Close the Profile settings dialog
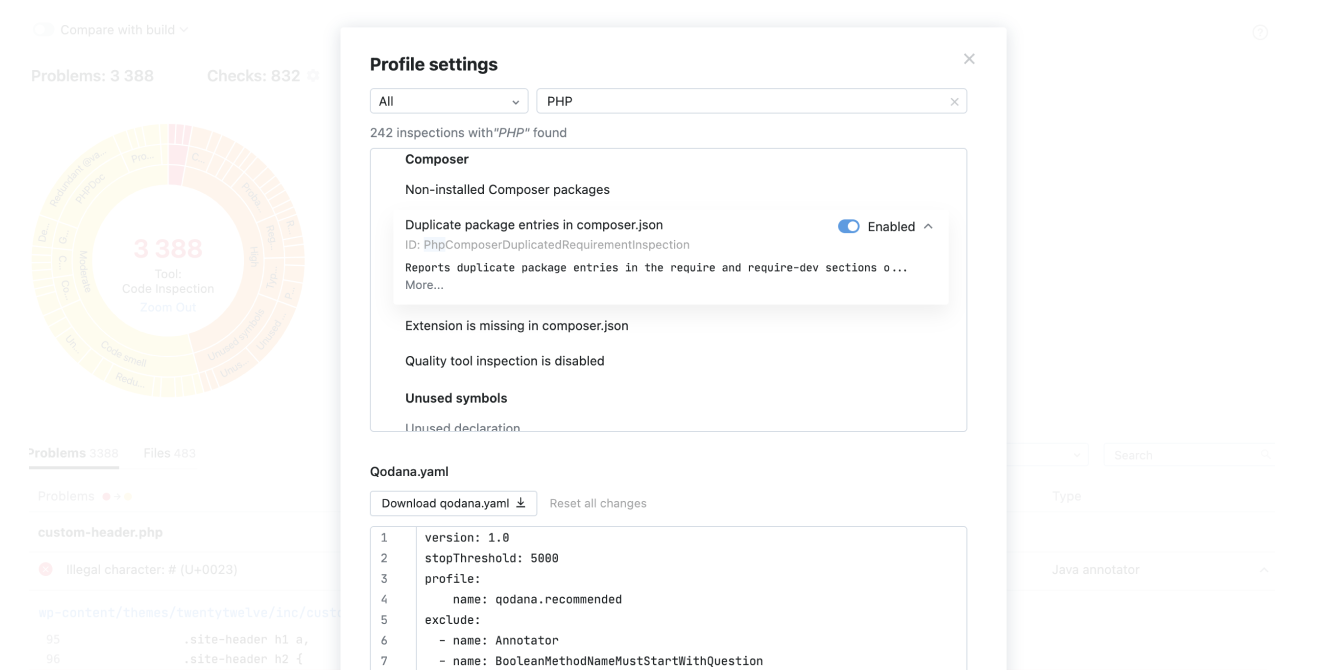The width and height of the screenshot is (1330, 670). [969, 58]
